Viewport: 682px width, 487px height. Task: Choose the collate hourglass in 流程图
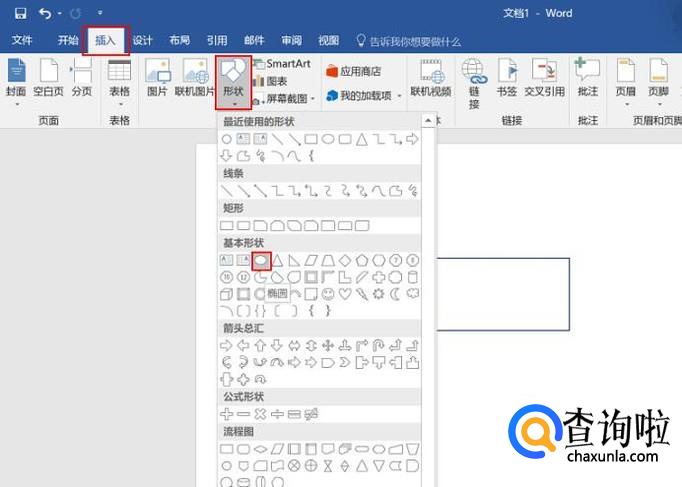point(328,466)
